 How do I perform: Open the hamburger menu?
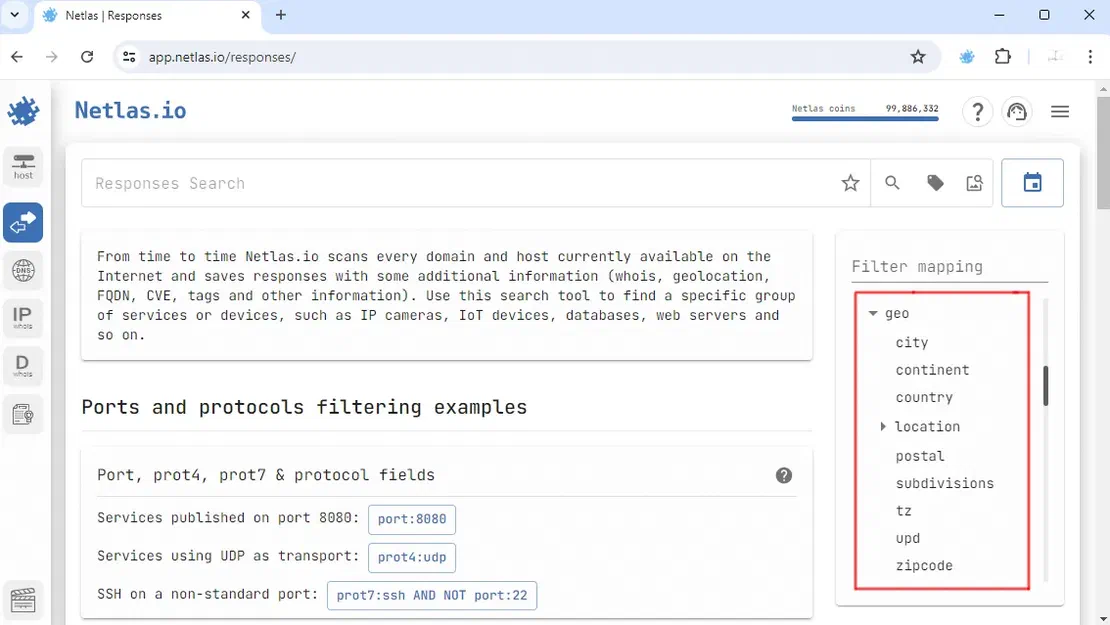pyautogui.click(x=1060, y=111)
